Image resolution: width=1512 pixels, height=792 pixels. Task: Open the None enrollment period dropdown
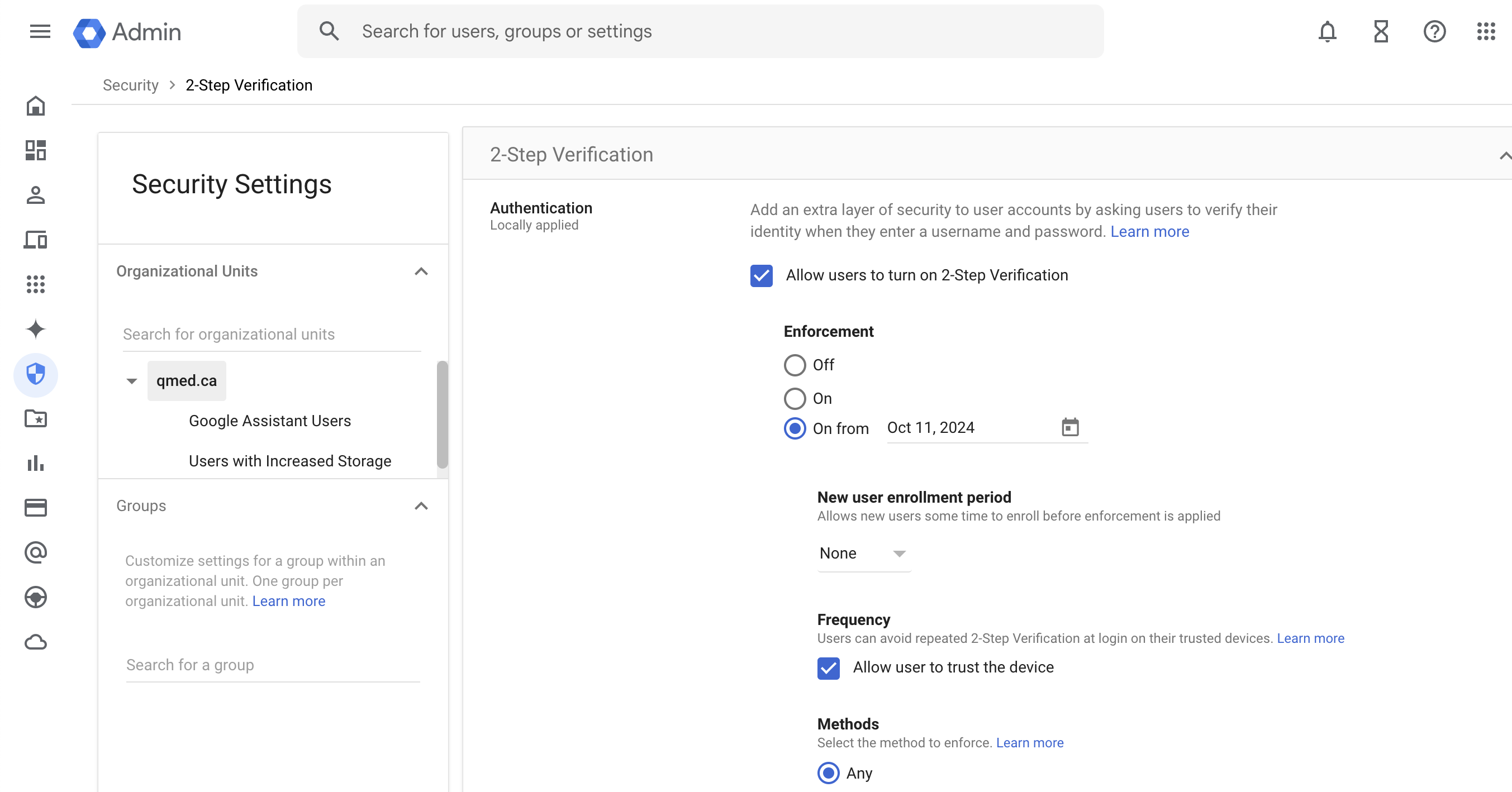point(863,553)
